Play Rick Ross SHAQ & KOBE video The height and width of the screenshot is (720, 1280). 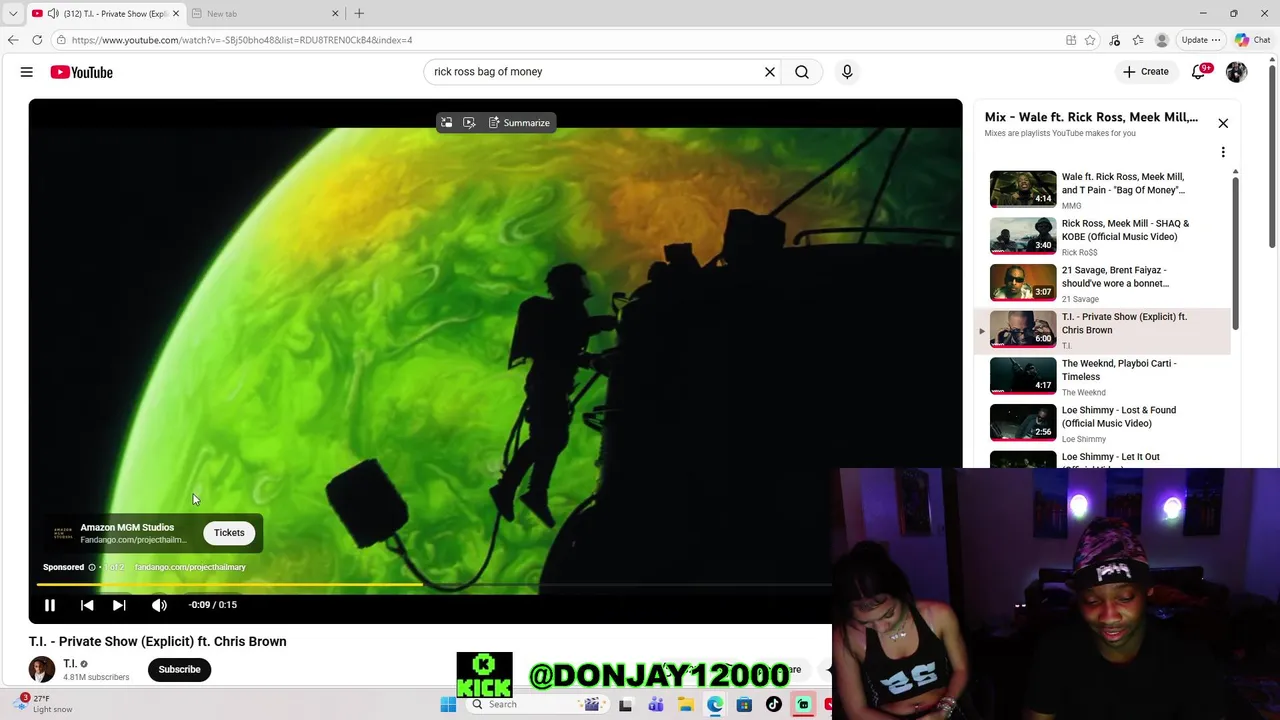click(1105, 237)
